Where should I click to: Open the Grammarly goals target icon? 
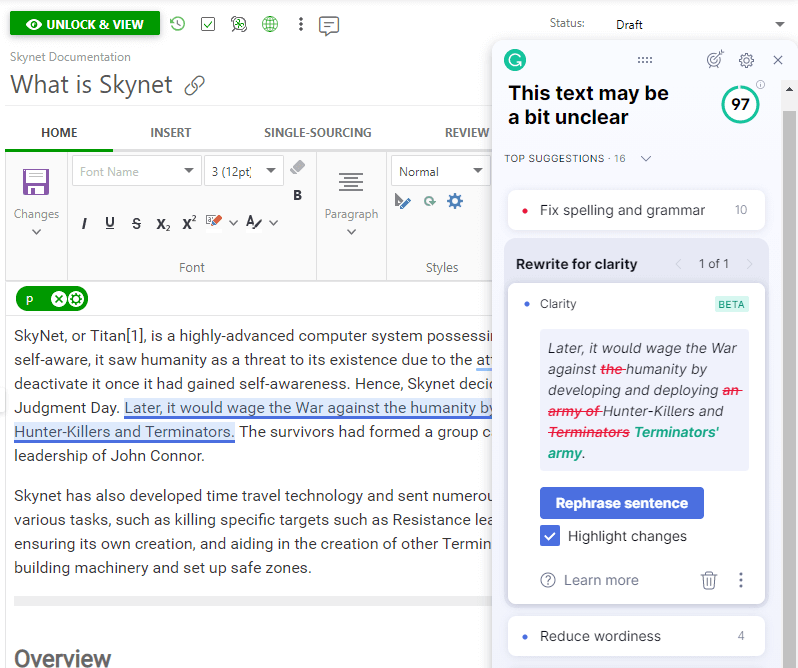click(x=715, y=60)
